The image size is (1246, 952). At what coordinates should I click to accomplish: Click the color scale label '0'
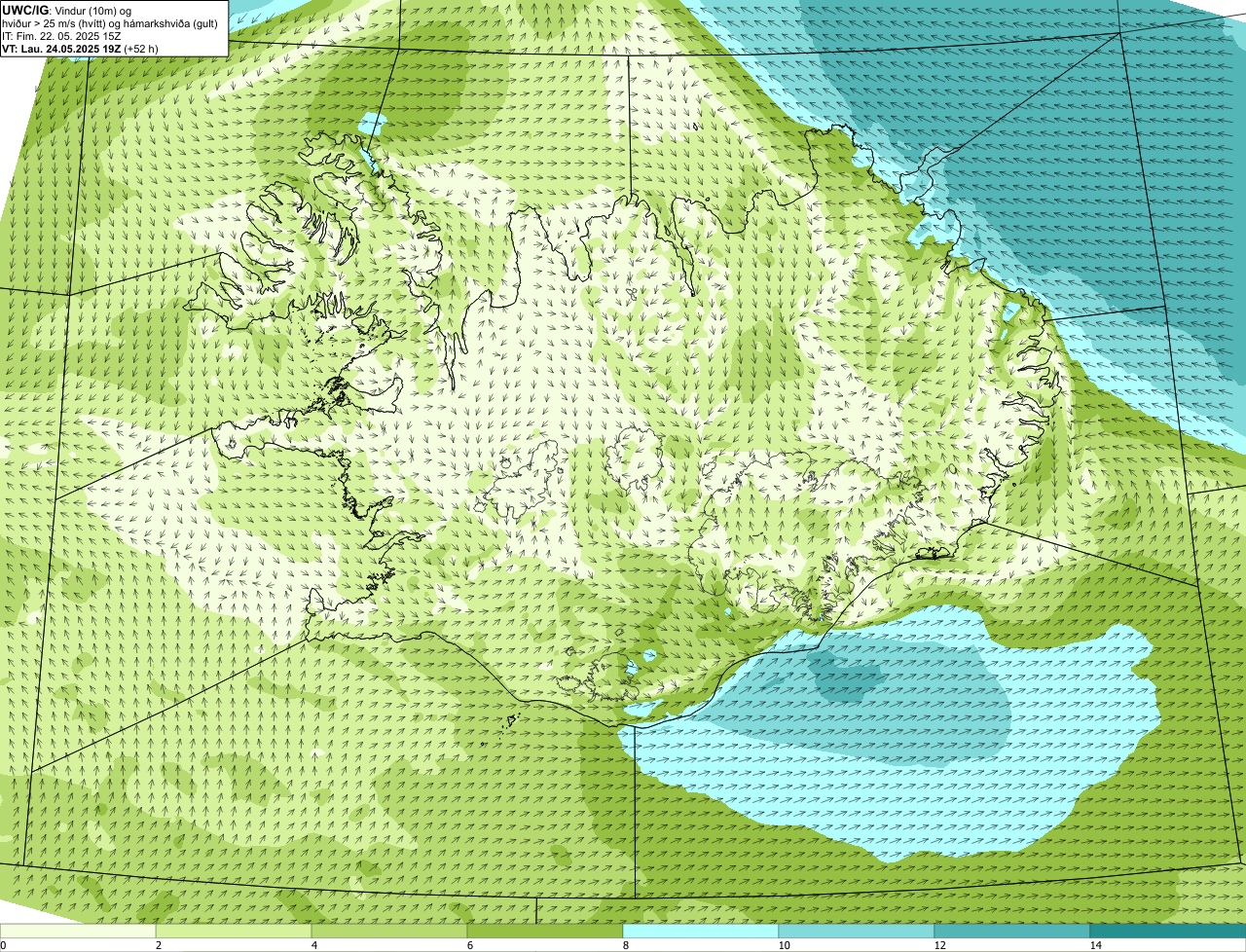coord(4,945)
